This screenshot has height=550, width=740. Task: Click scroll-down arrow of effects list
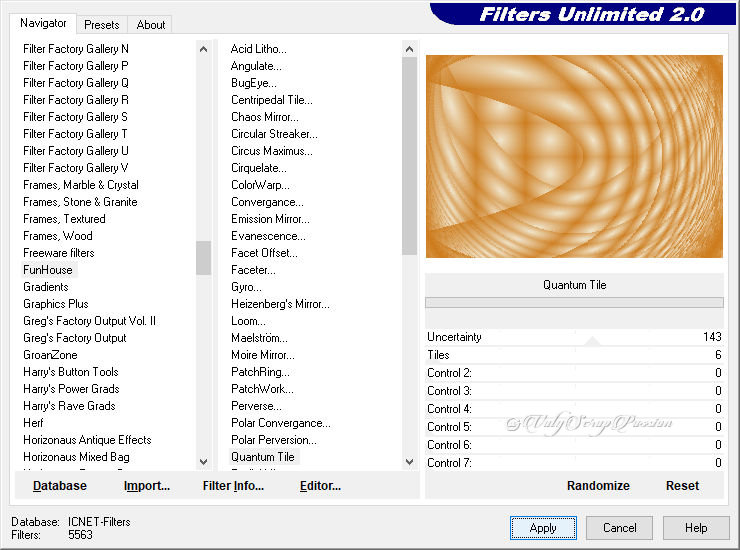pyautogui.click(x=409, y=461)
